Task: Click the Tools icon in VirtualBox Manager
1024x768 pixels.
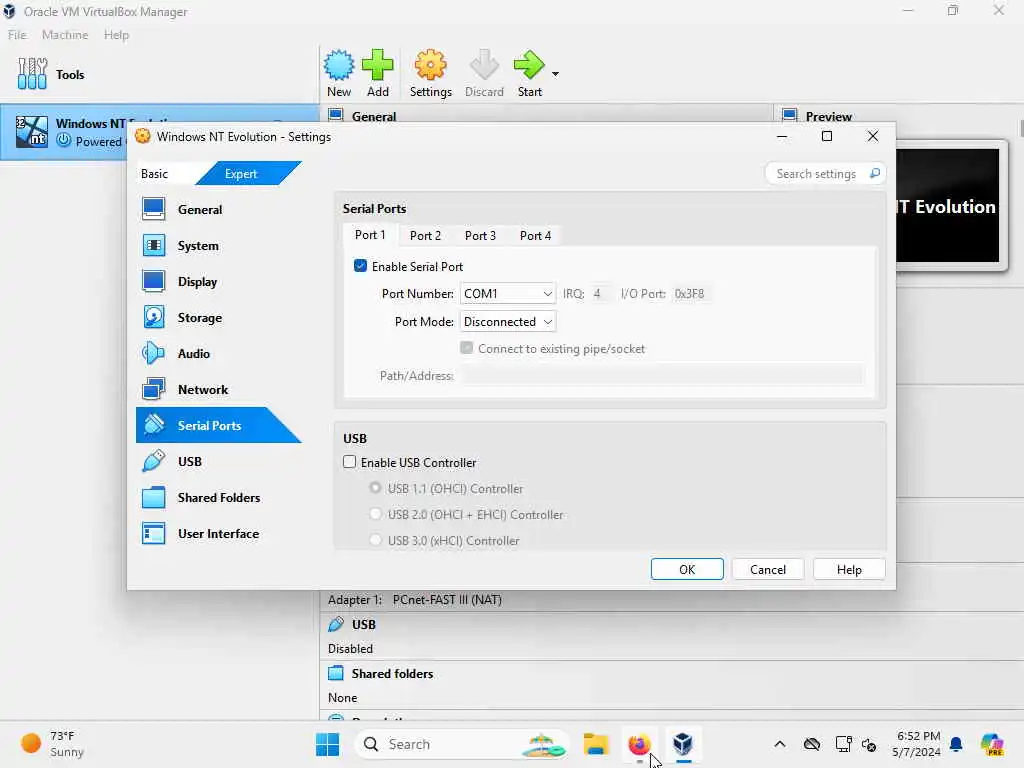Action: [x=32, y=74]
